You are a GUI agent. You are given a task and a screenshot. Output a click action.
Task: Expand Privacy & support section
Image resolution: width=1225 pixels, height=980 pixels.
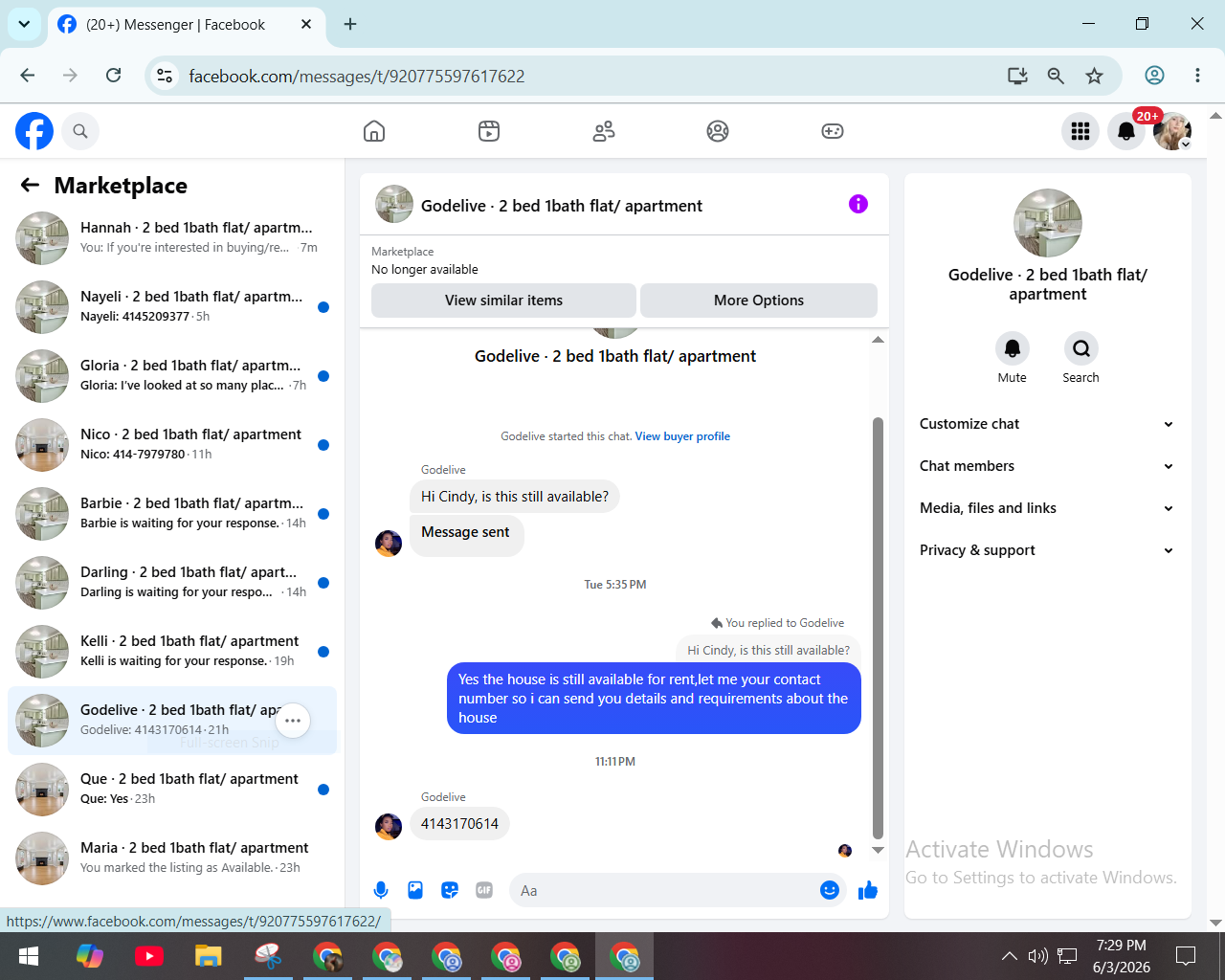(1047, 550)
